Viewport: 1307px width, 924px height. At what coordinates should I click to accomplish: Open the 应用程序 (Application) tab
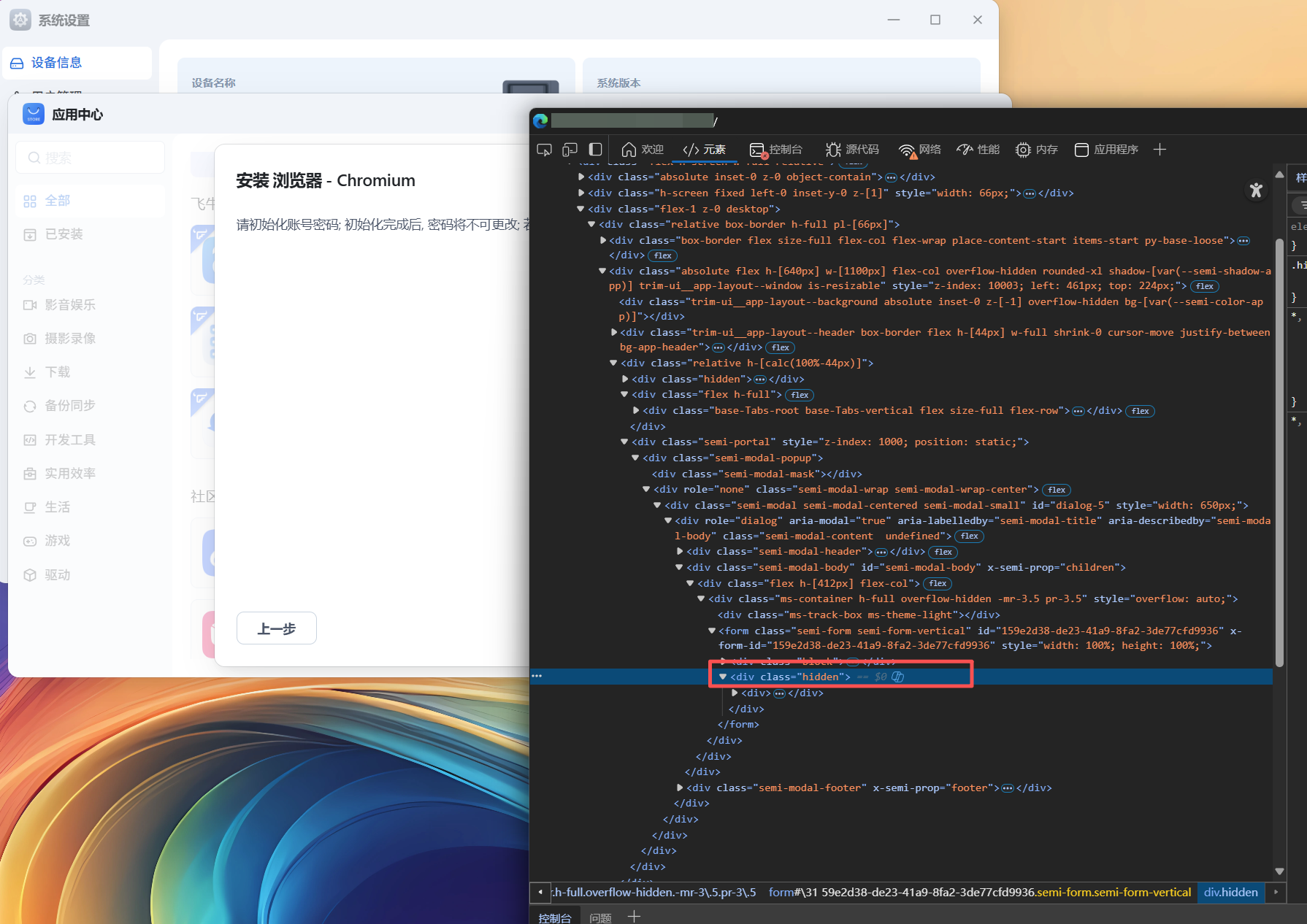1106,150
